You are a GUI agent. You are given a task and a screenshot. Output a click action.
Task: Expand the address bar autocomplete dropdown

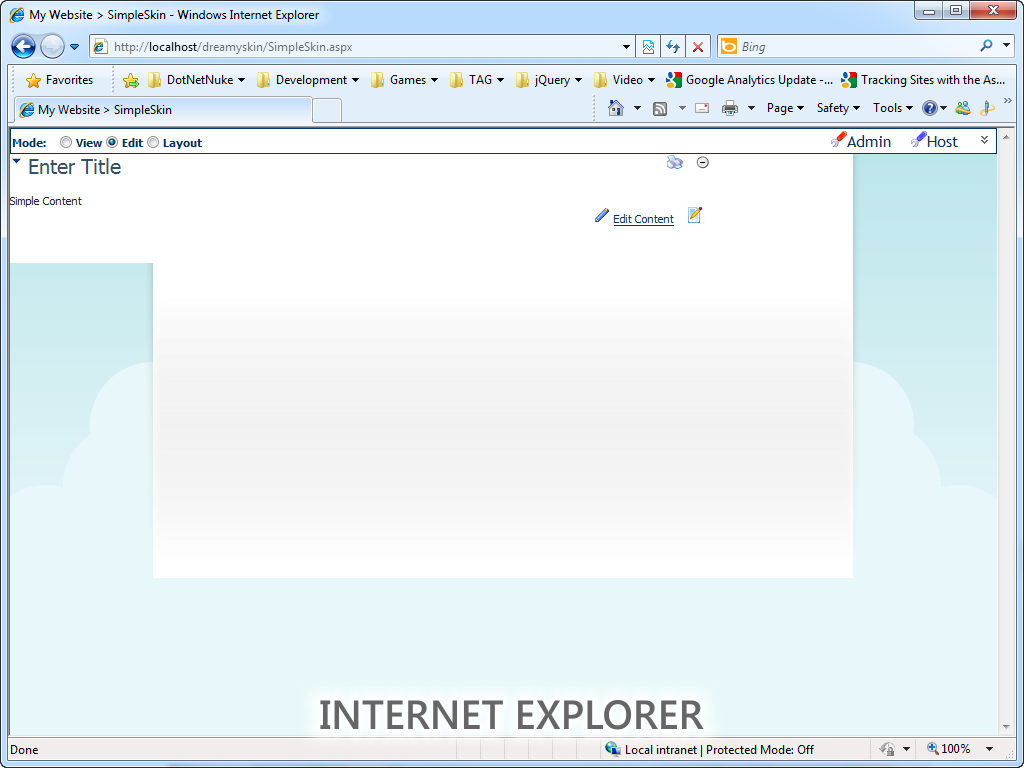coord(626,47)
